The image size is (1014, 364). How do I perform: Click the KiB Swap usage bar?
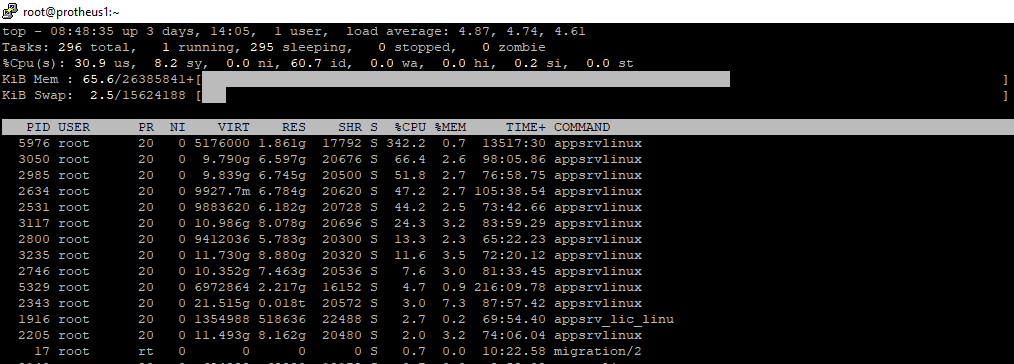click(213, 96)
